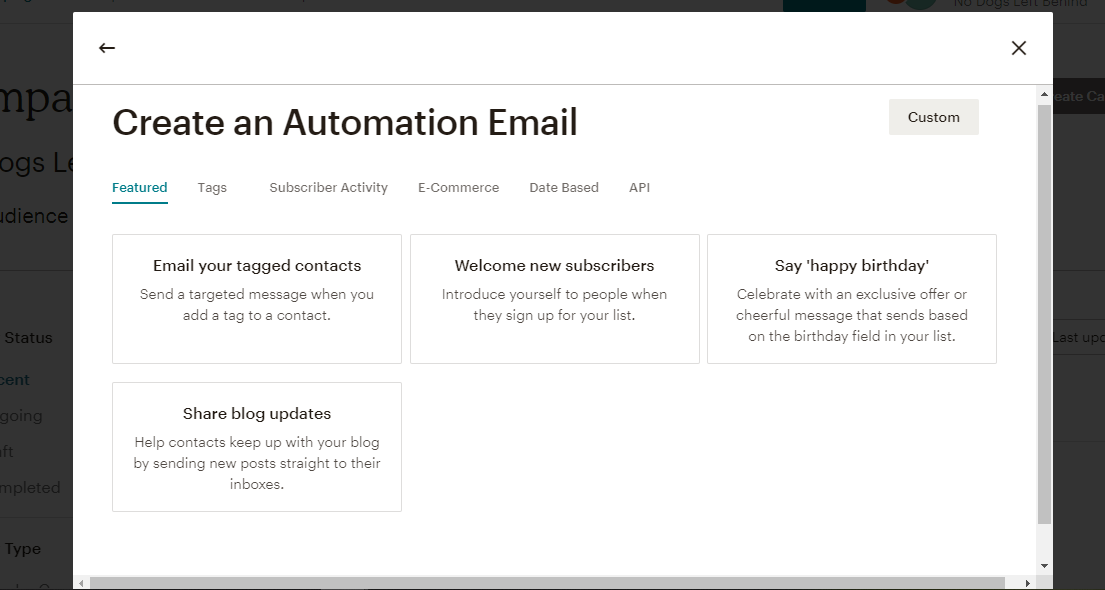Select the Share blog updates card
Screen dimensions: 1105x590
coord(257,447)
